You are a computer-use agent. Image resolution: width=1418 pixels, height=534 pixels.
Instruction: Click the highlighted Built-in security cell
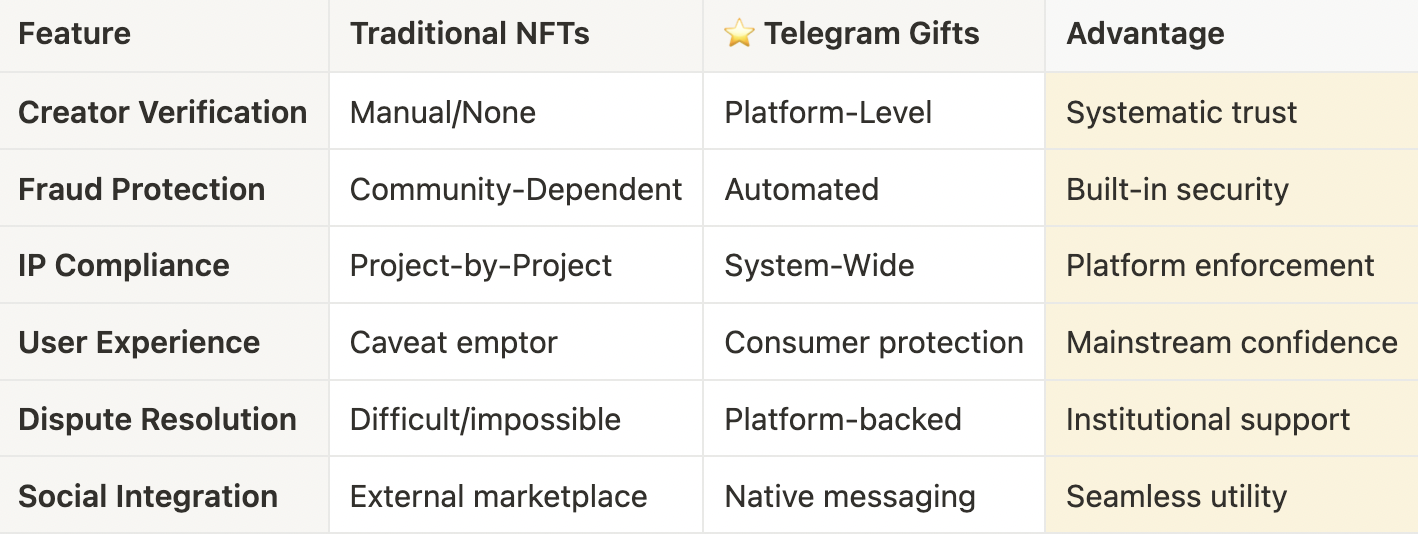[x=1231, y=189]
